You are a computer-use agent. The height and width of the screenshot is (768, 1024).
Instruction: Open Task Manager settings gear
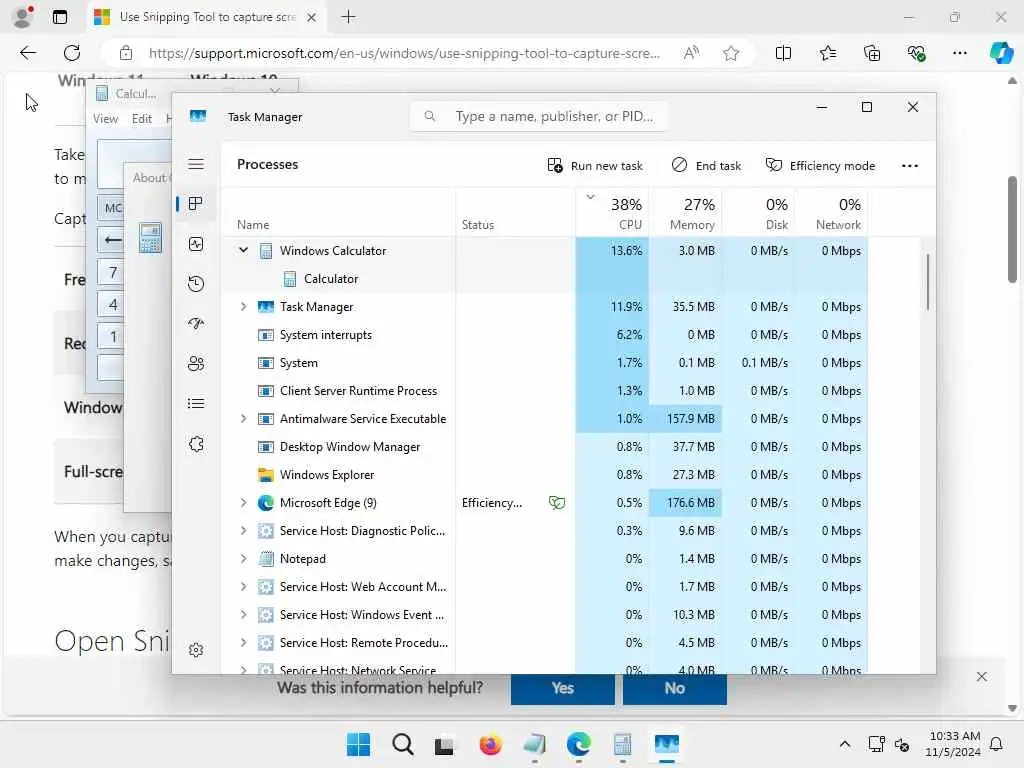pos(196,650)
